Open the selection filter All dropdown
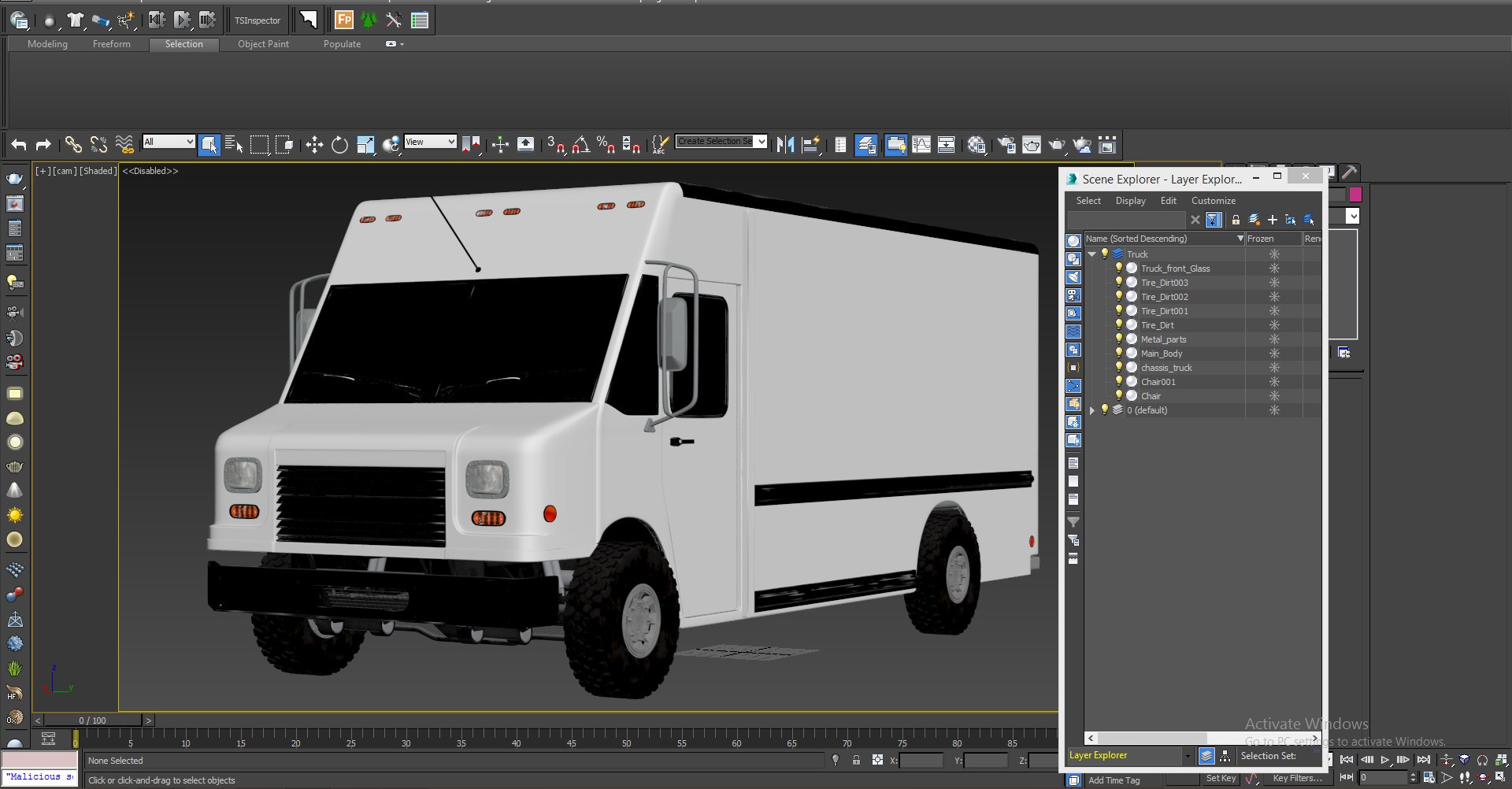 (169, 142)
